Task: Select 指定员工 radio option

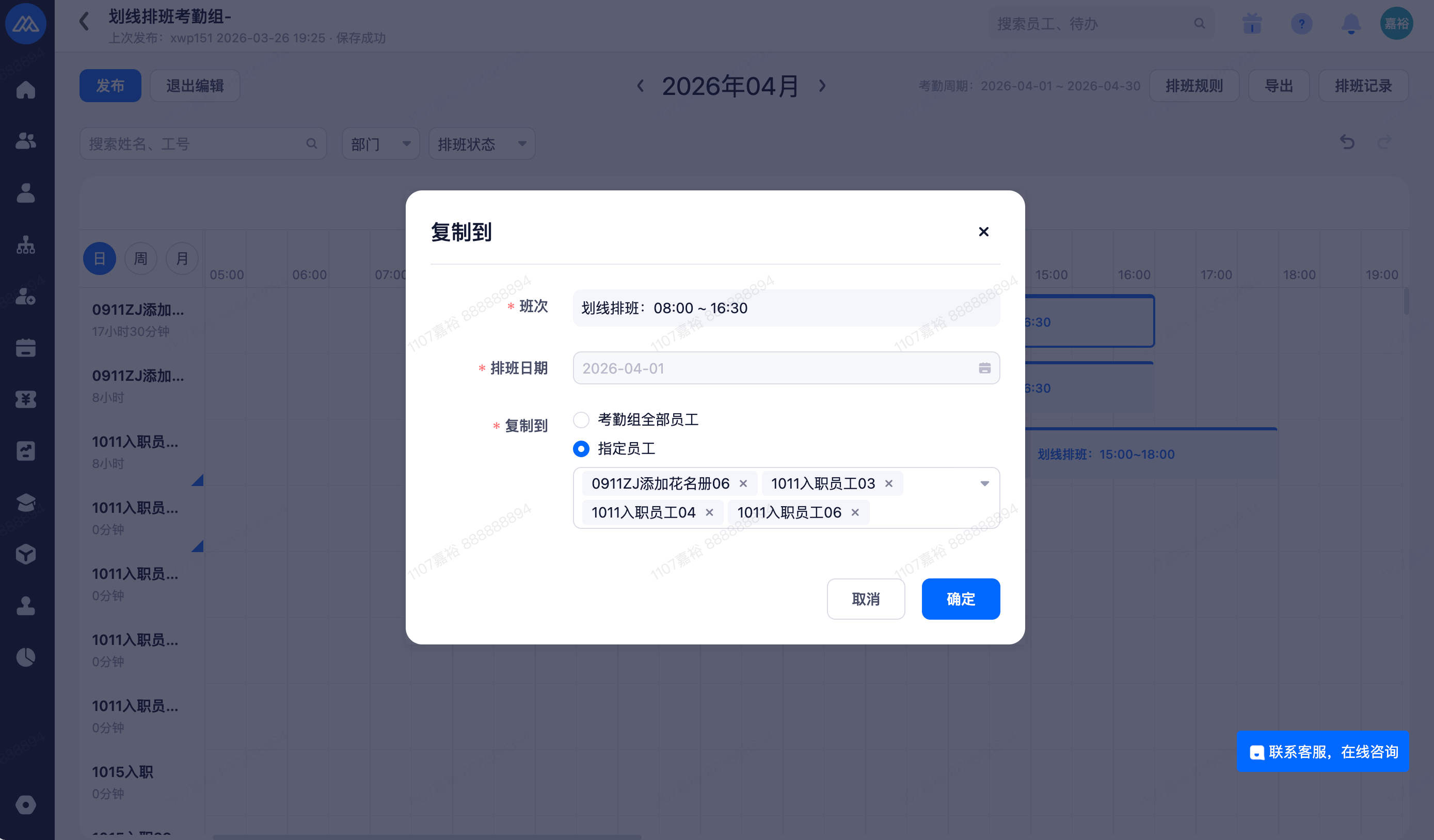Action: 581,449
